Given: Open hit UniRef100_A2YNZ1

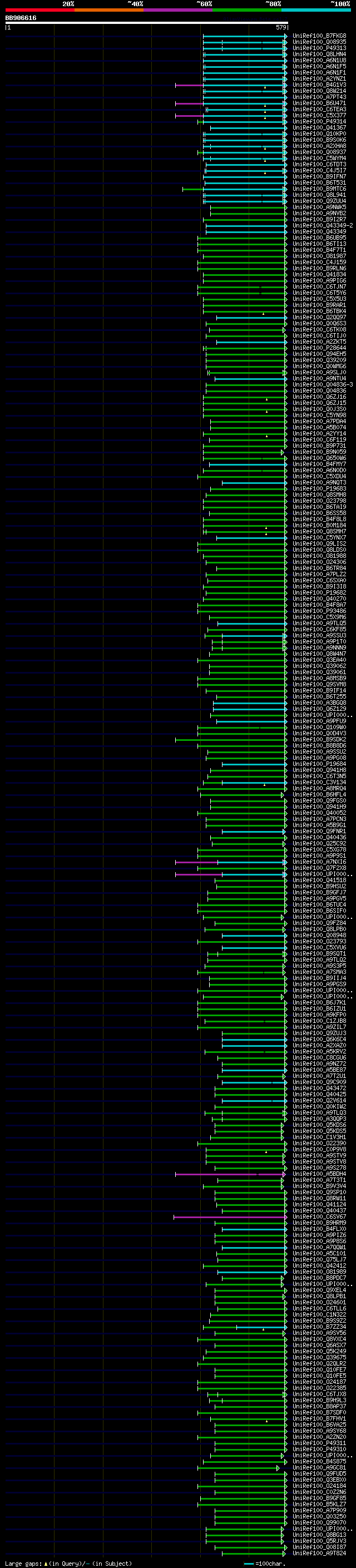Looking at the screenshot, I should [x=319, y=78].
